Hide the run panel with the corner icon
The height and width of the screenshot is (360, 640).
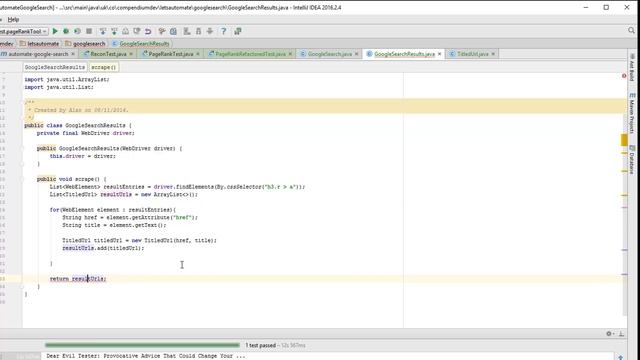(x=621, y=333)
